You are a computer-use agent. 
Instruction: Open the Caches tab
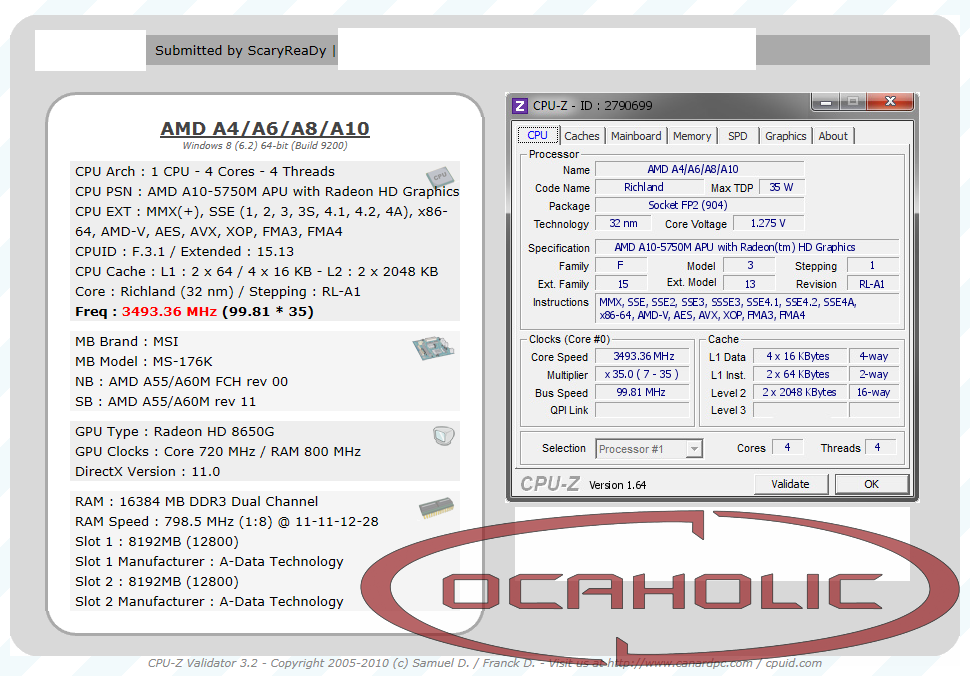pyautogui.click(x=582, y=136)
